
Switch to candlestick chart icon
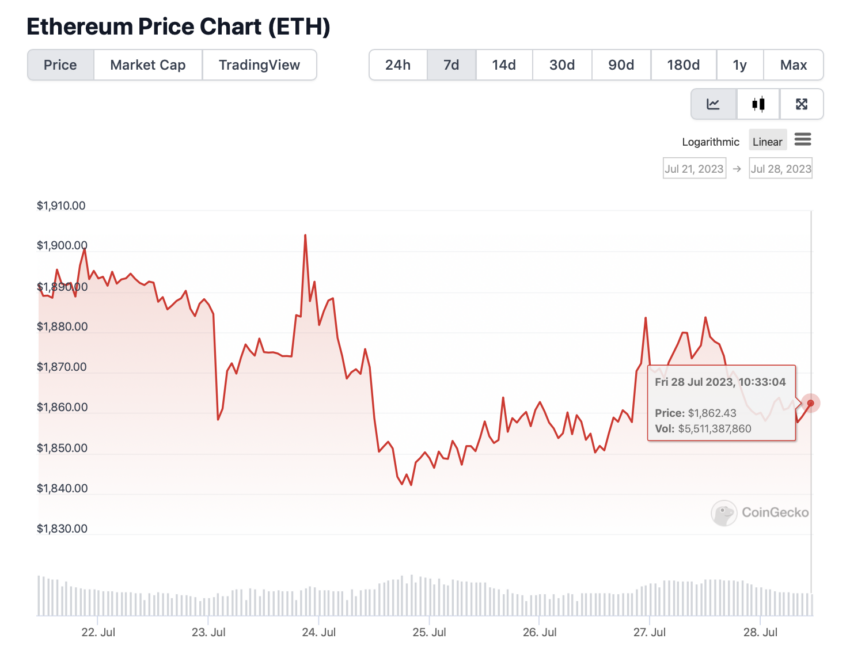pyautogui.click(x=758, y=104)
